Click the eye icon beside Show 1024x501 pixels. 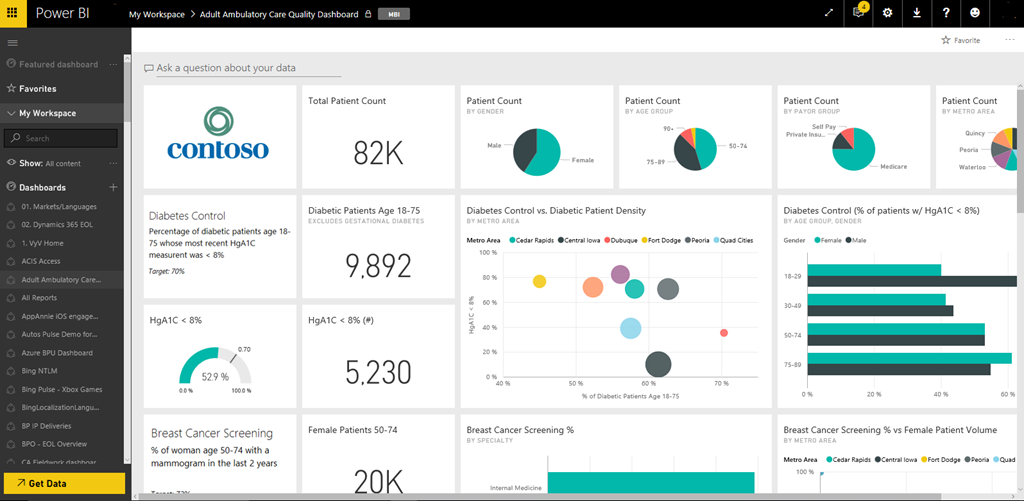(10, 163)
